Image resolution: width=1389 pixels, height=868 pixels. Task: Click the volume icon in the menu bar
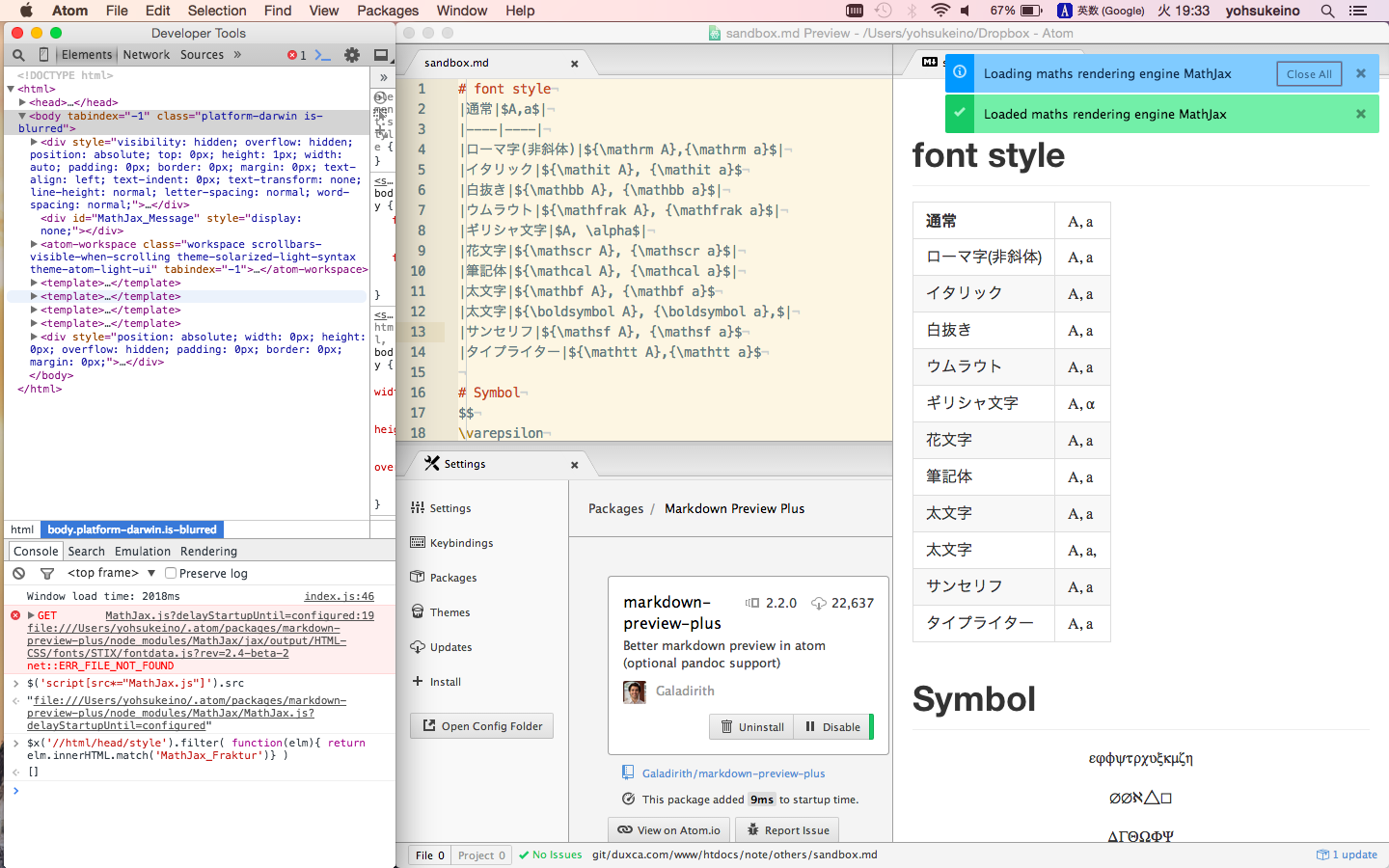(967, 11)
